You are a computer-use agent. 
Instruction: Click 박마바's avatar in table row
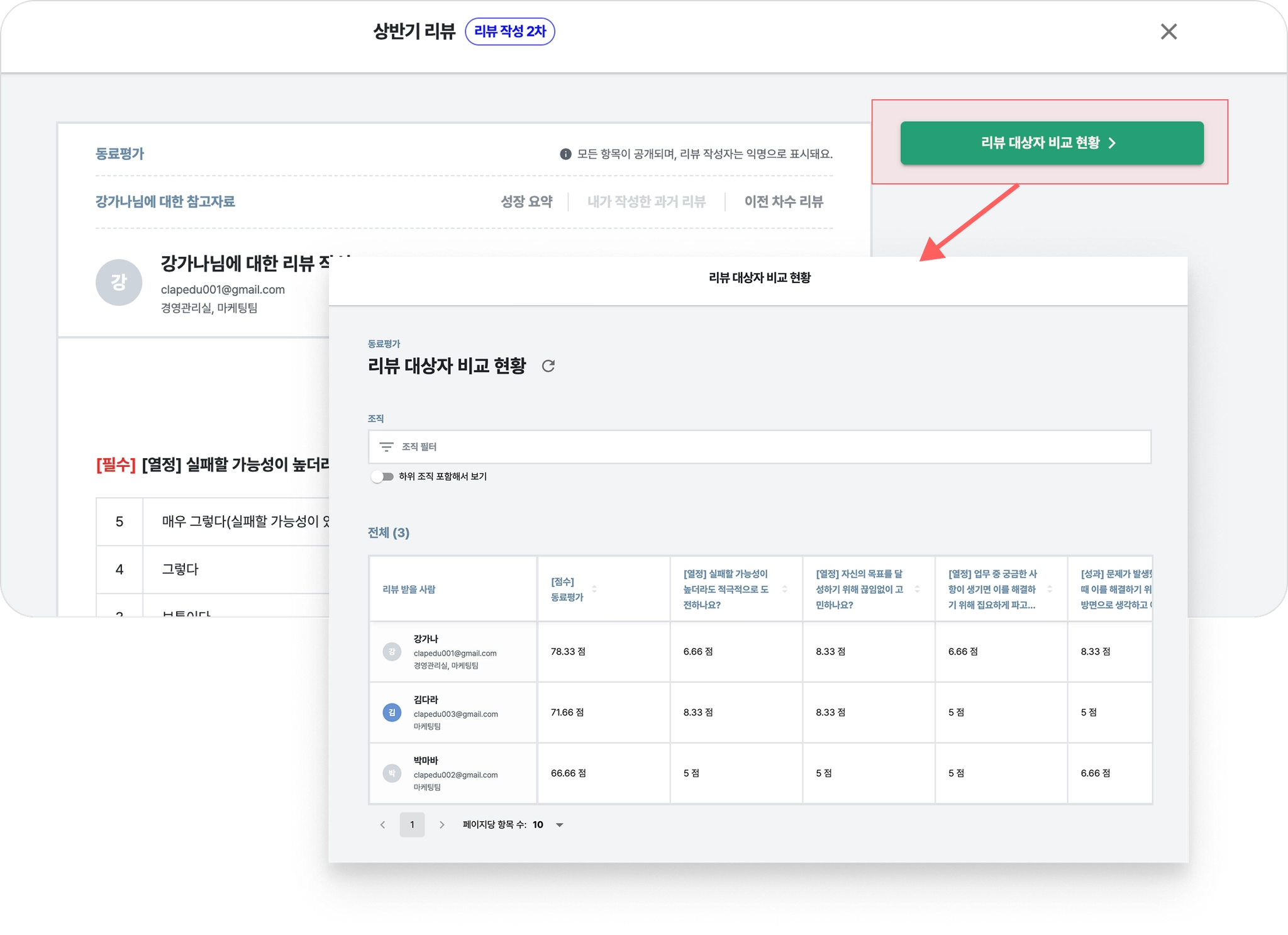tap(392, 773)
